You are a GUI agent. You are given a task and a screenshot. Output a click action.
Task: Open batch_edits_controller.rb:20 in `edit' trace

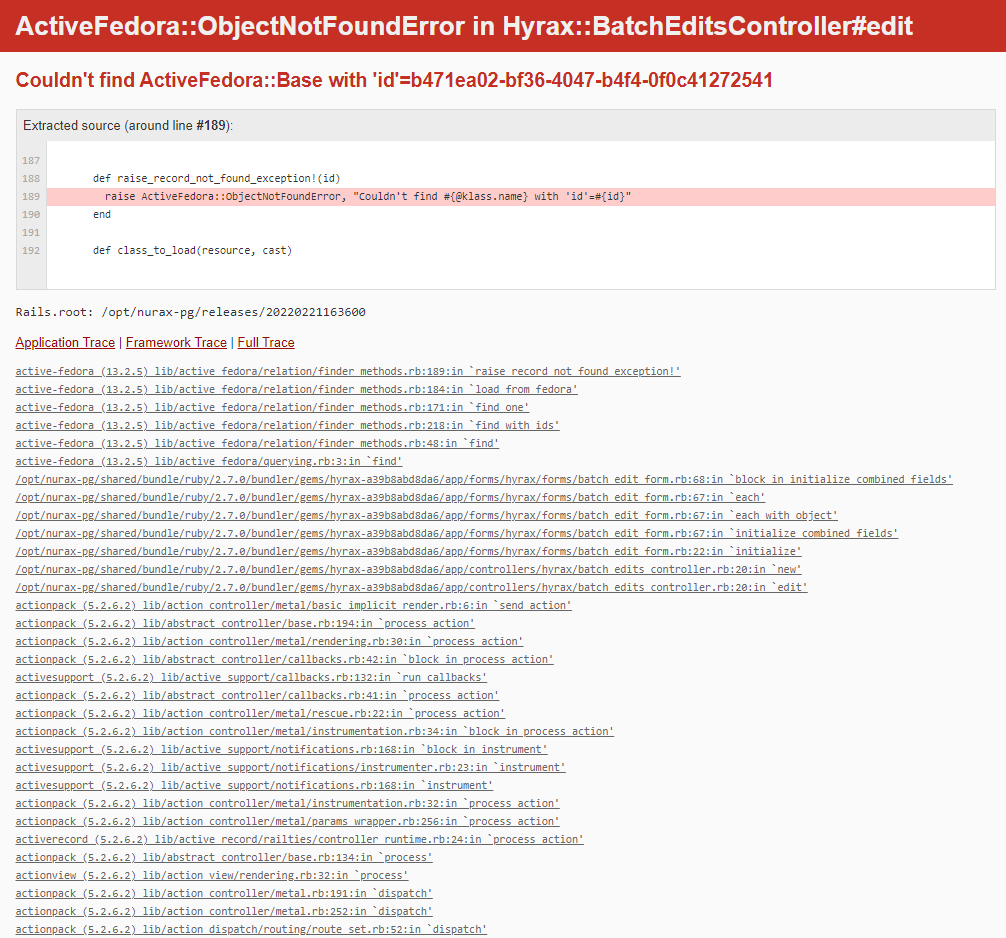[x=411, y=587]
